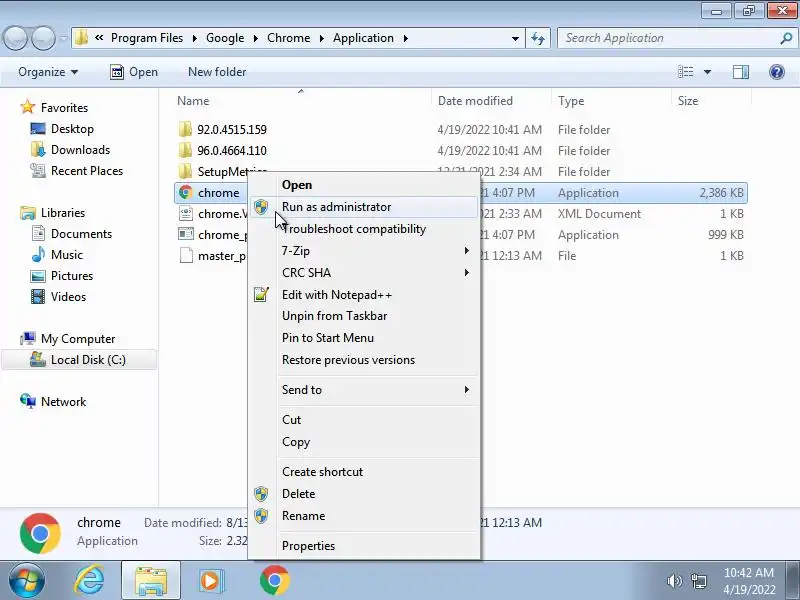Viewport: 800px width, 600px height.
Task: Open Downloads in the navigation pane
Action: click(x=80, y=149)
